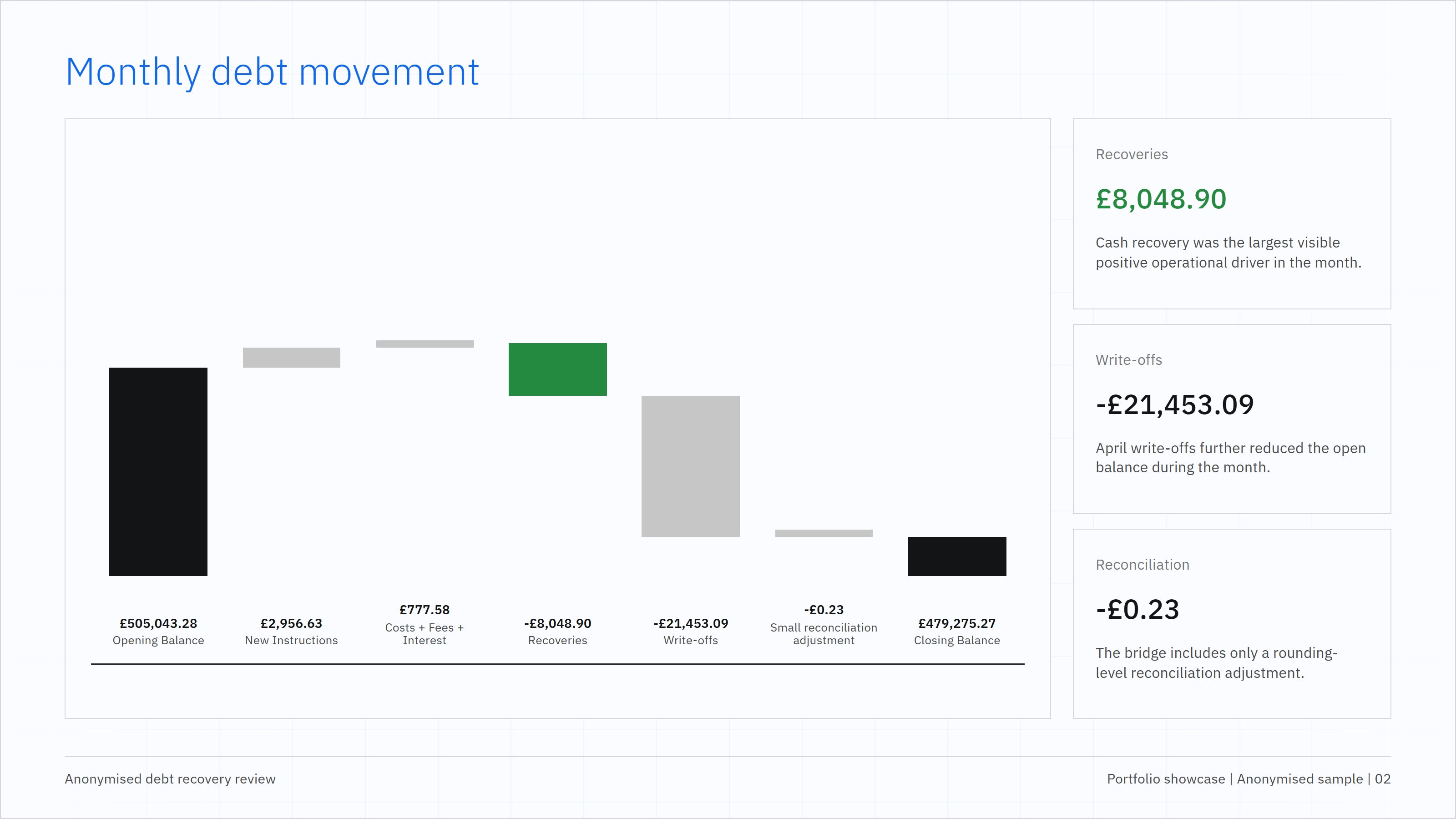Click the 'Cash recovery was the largest' description

(x=1228, y=253)
